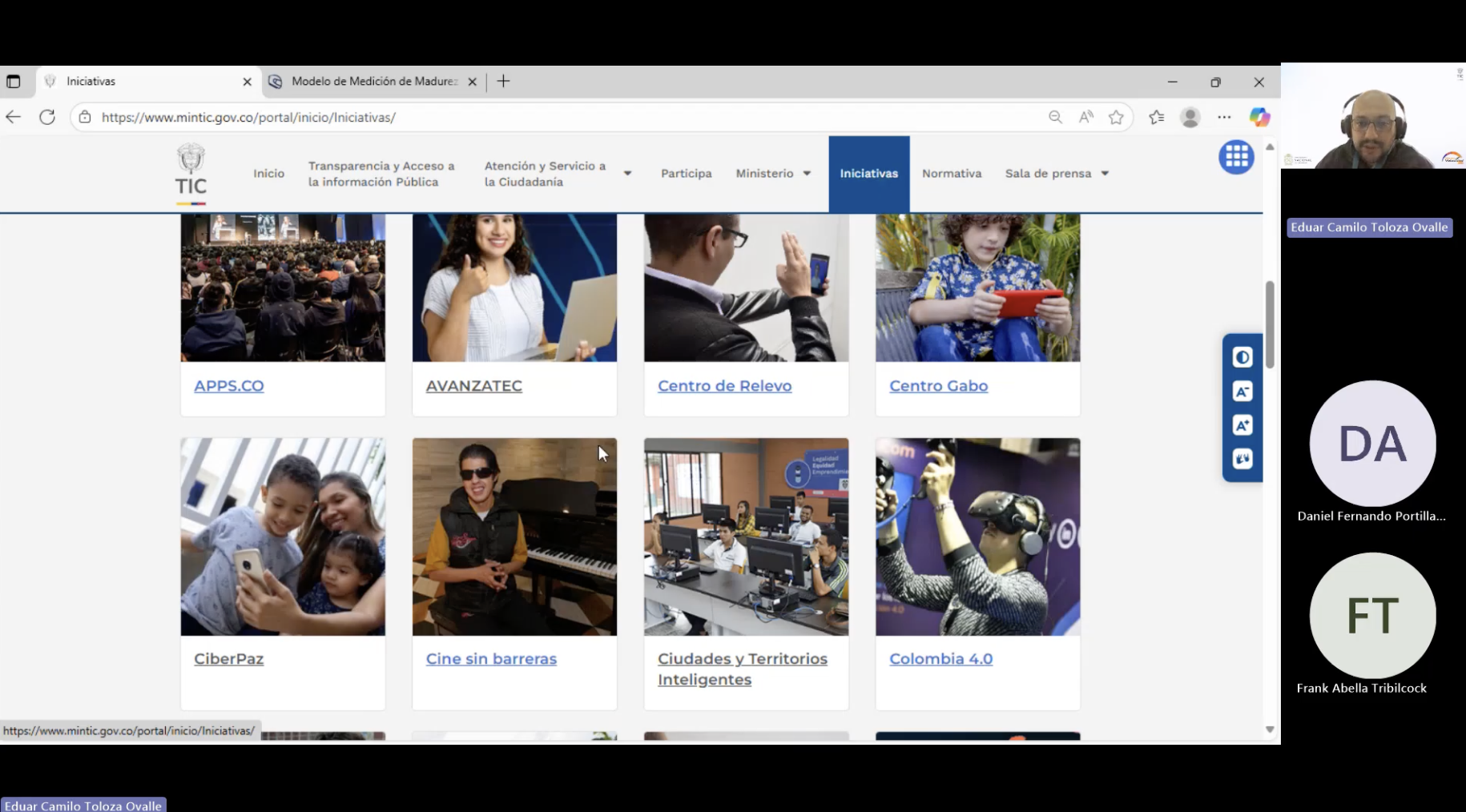
Task: Click the browser refresh icon
Action: 47,117
